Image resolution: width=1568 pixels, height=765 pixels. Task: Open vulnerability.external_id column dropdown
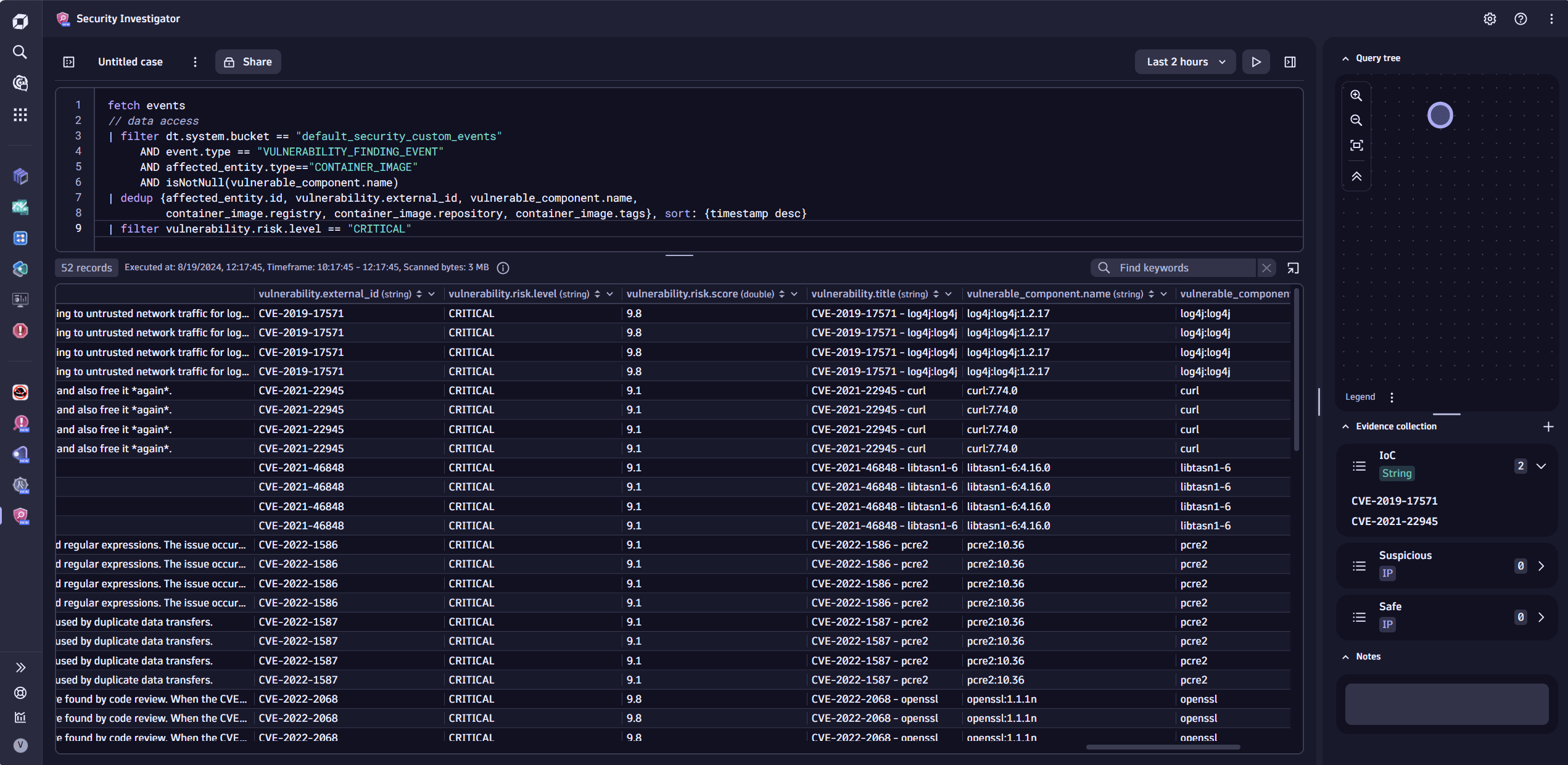(431, 294)
